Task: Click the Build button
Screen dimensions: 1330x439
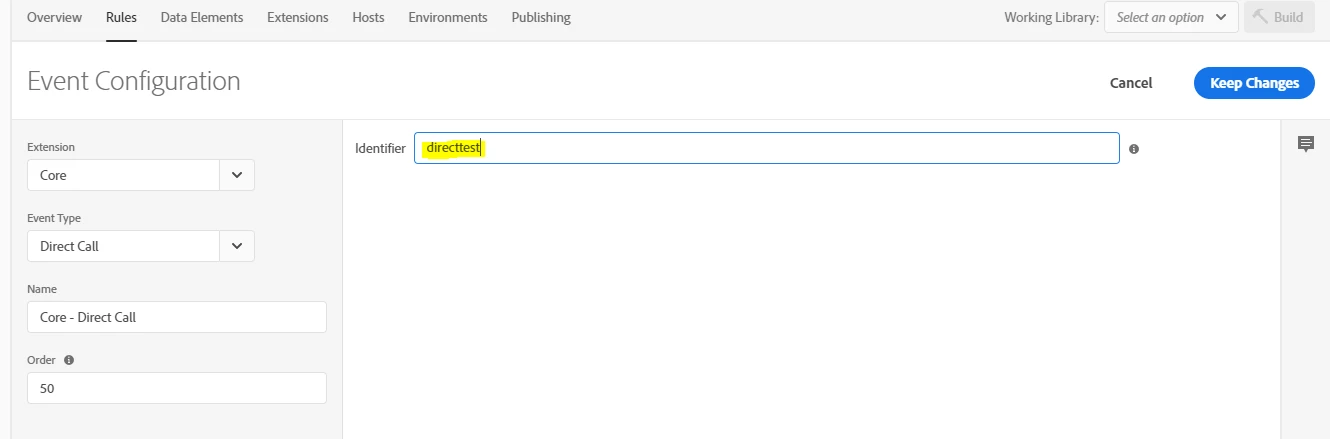Action: 1279,17
